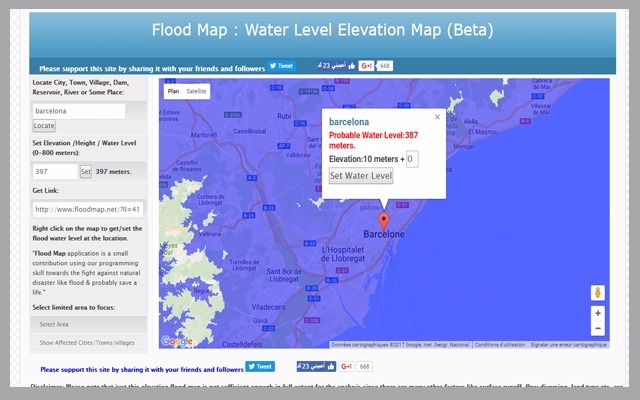Zoom out the map with minus button
Viewport: 640px width, 400px height.
[x=598, y=329]
